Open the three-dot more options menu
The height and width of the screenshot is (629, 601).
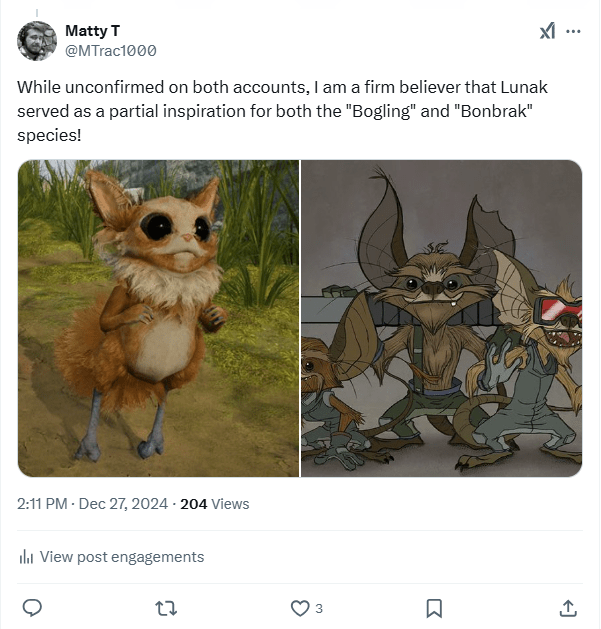[574, 31]
